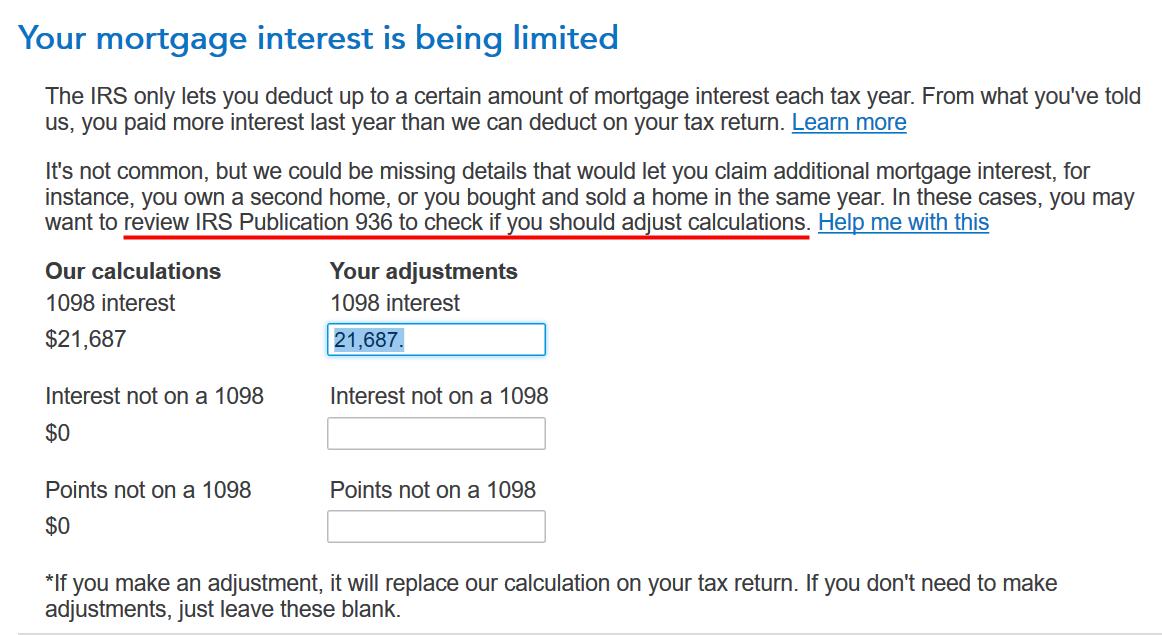
Task: Click the Interest not on a 1098 input box
Action: (437, 432)
